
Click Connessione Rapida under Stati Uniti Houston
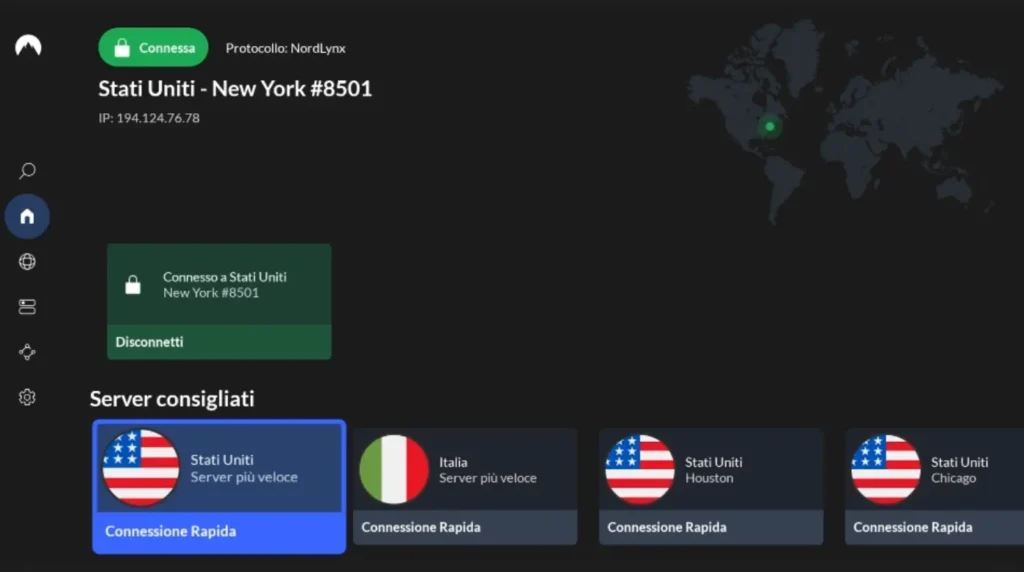pyautogui.click(x=711, y=527)
